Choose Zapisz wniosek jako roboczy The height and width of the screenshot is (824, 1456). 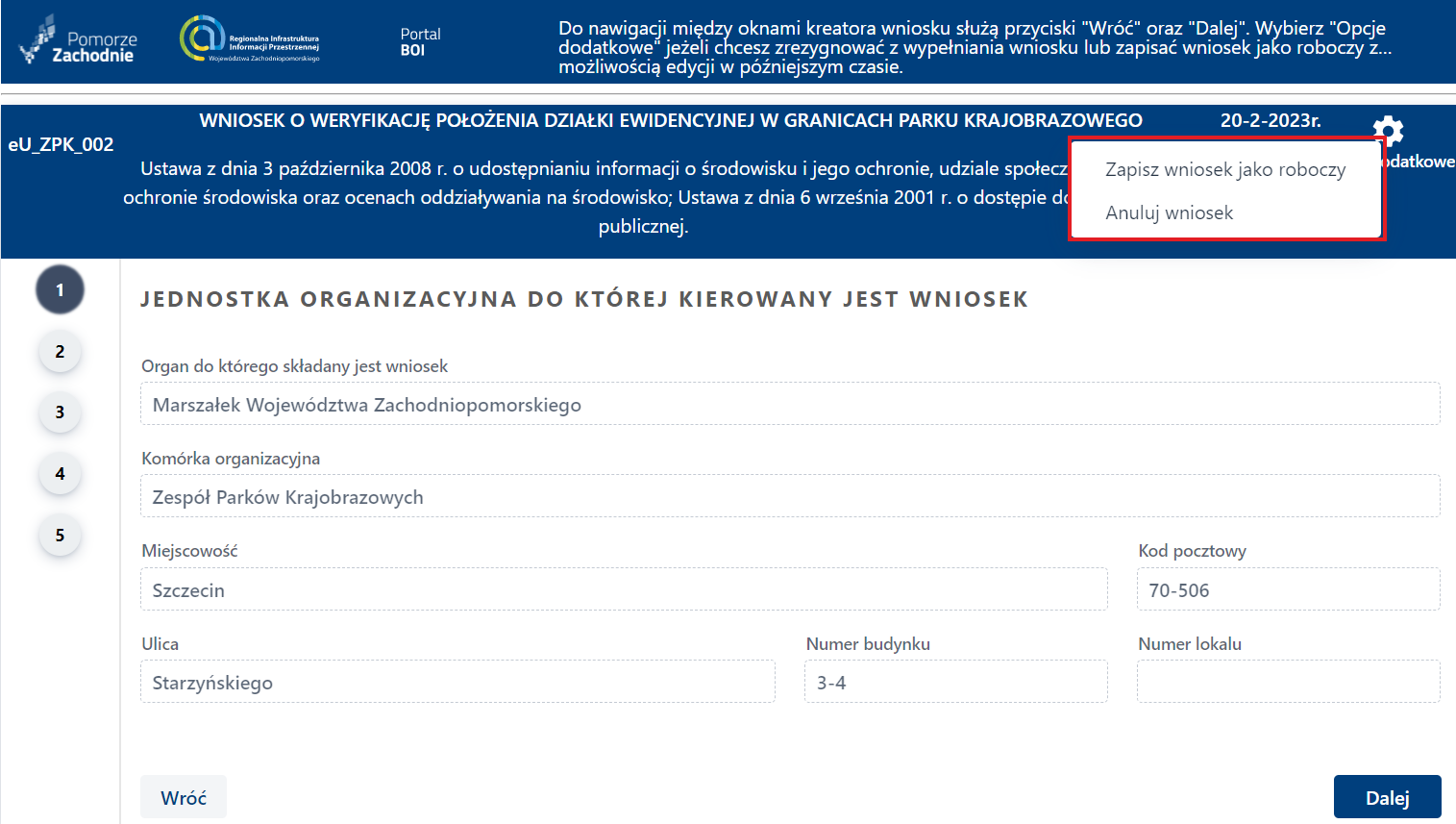pos(1224,169)
